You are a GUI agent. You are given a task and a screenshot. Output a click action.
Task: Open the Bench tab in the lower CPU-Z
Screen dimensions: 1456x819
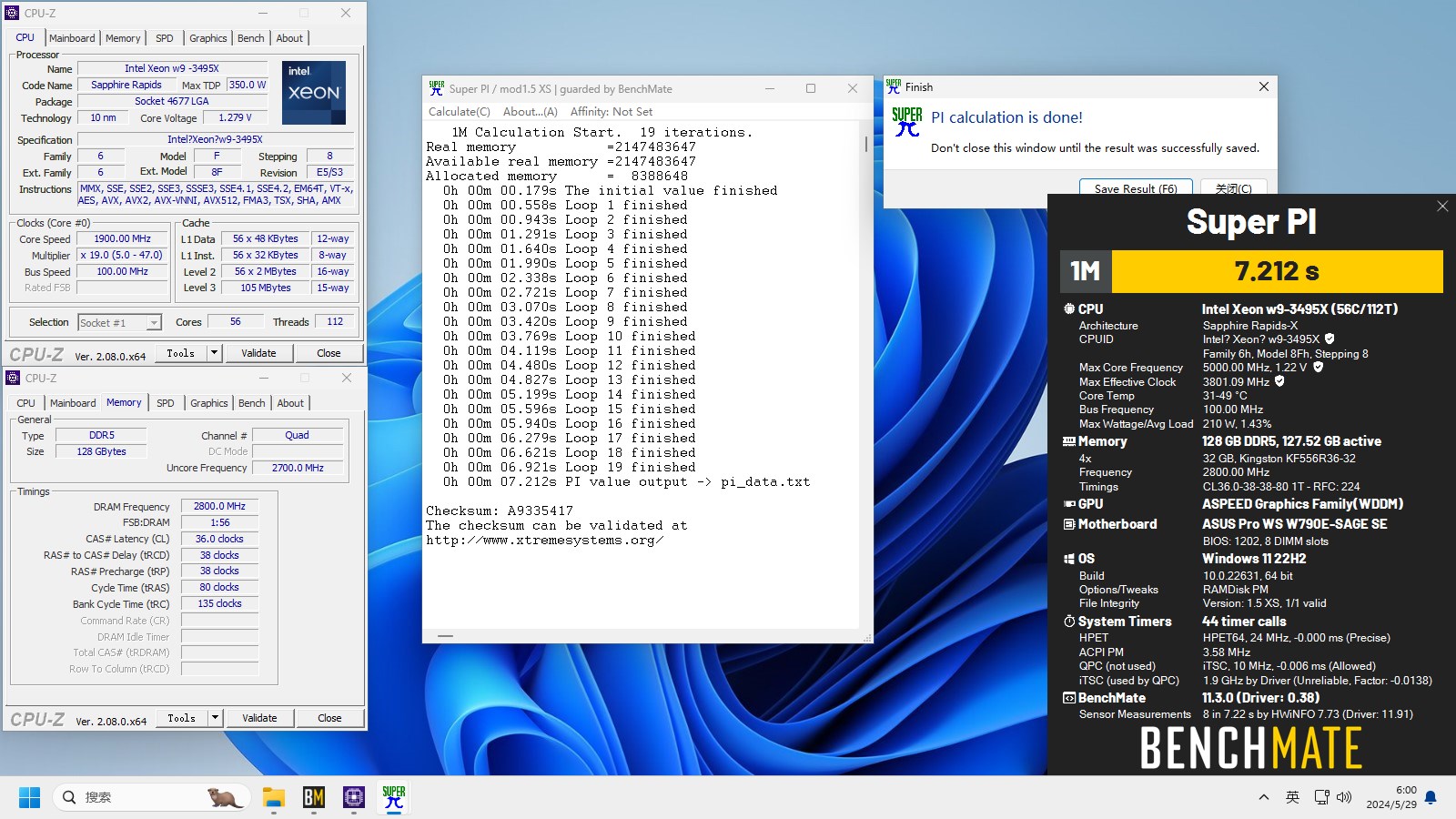pos(252,403)
